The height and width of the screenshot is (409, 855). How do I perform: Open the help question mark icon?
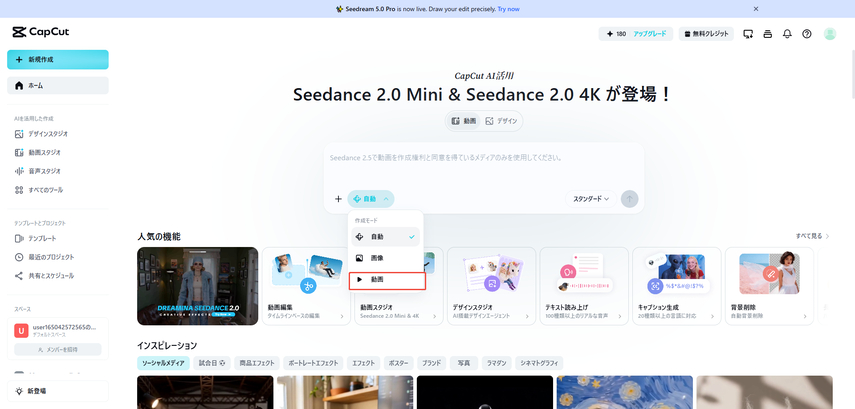click(806, 34)
